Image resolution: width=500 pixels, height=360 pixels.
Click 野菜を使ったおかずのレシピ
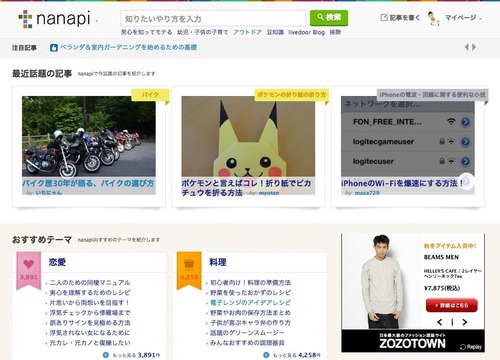click(x=250, y=293)
